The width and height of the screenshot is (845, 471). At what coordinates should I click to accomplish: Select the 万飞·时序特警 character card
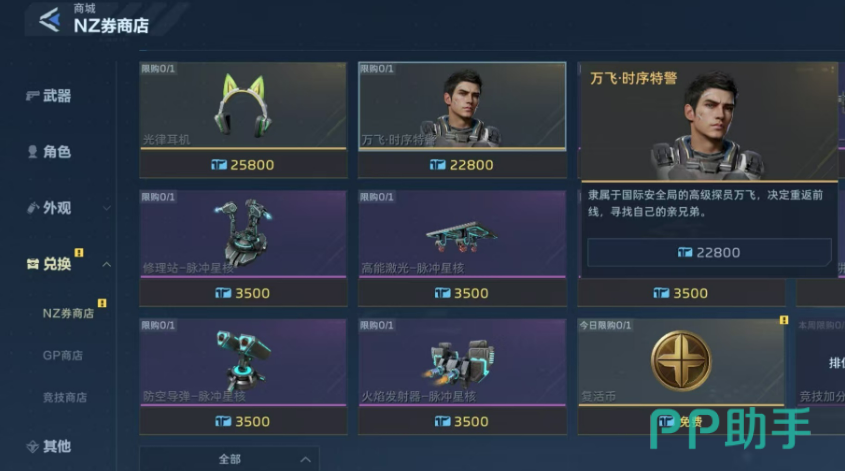pos(462,106)
